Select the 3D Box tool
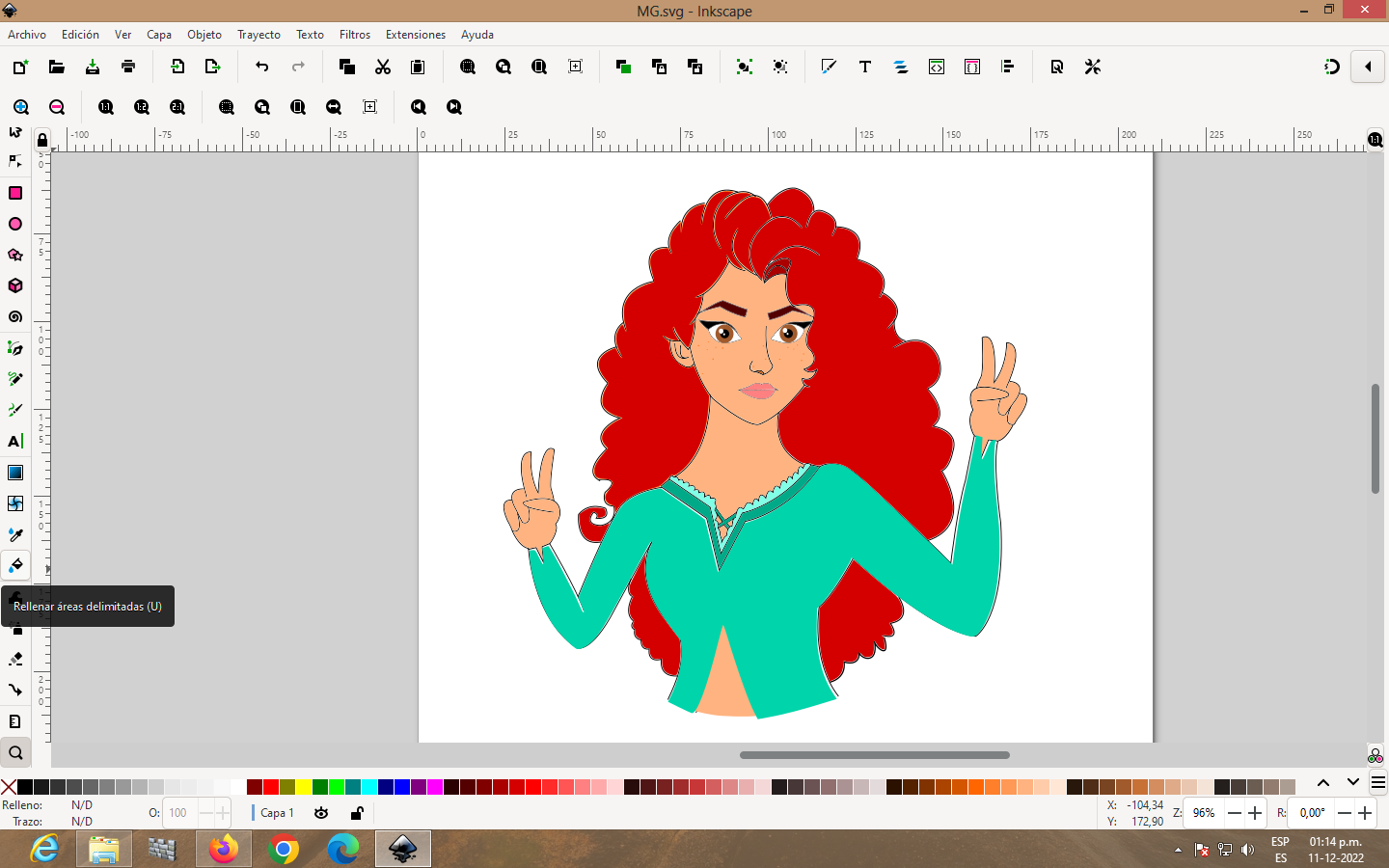1389x868 pixels. click(15, 285)
